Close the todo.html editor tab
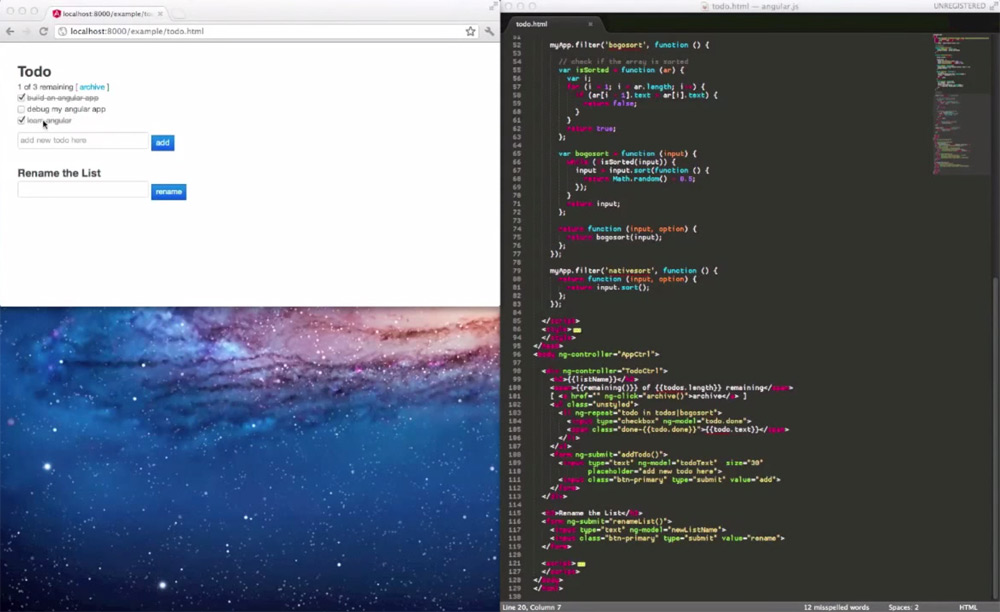This screenshot has height=612, width=1000. point(590,24)
